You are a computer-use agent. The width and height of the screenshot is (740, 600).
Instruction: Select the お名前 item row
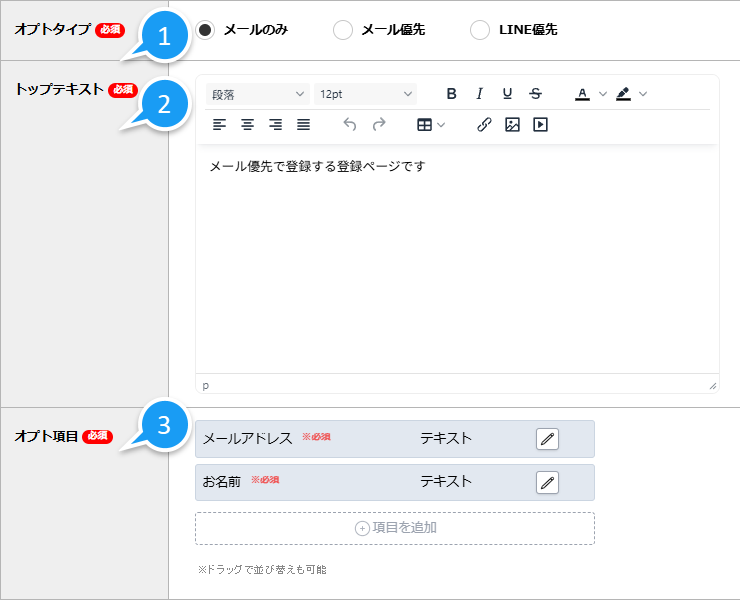tap(395, 482)
